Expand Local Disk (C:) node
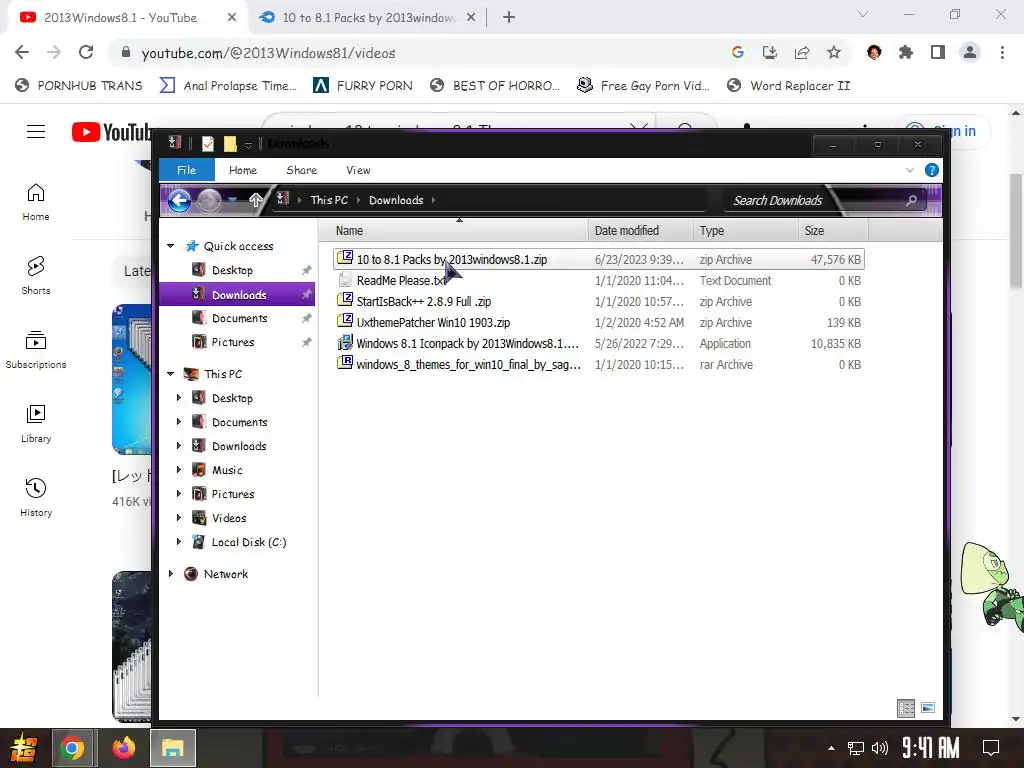 (x=179, y=541)
